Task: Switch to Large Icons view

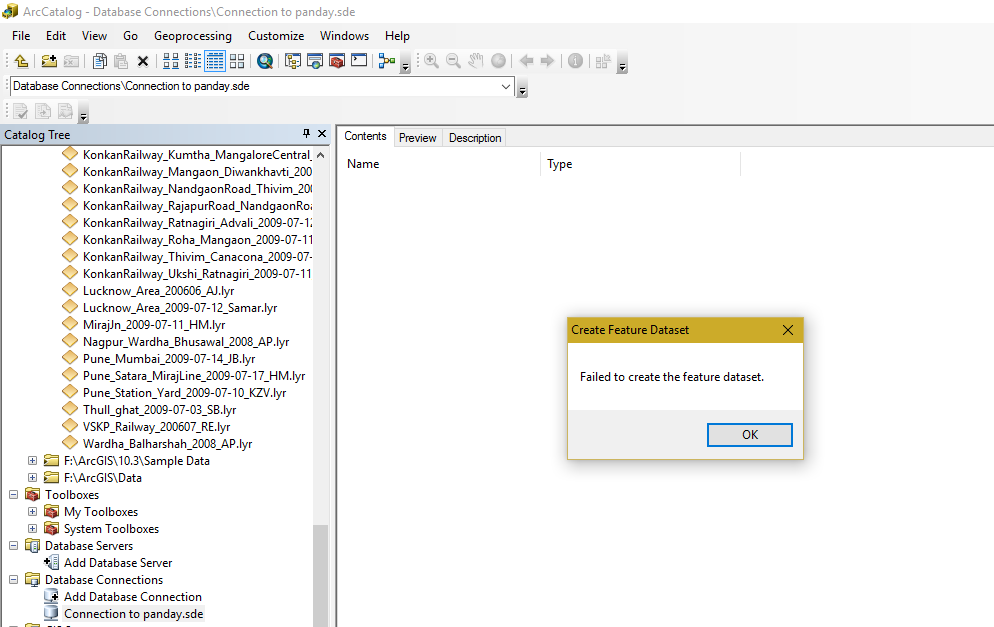Action: [x=171, y=61]
